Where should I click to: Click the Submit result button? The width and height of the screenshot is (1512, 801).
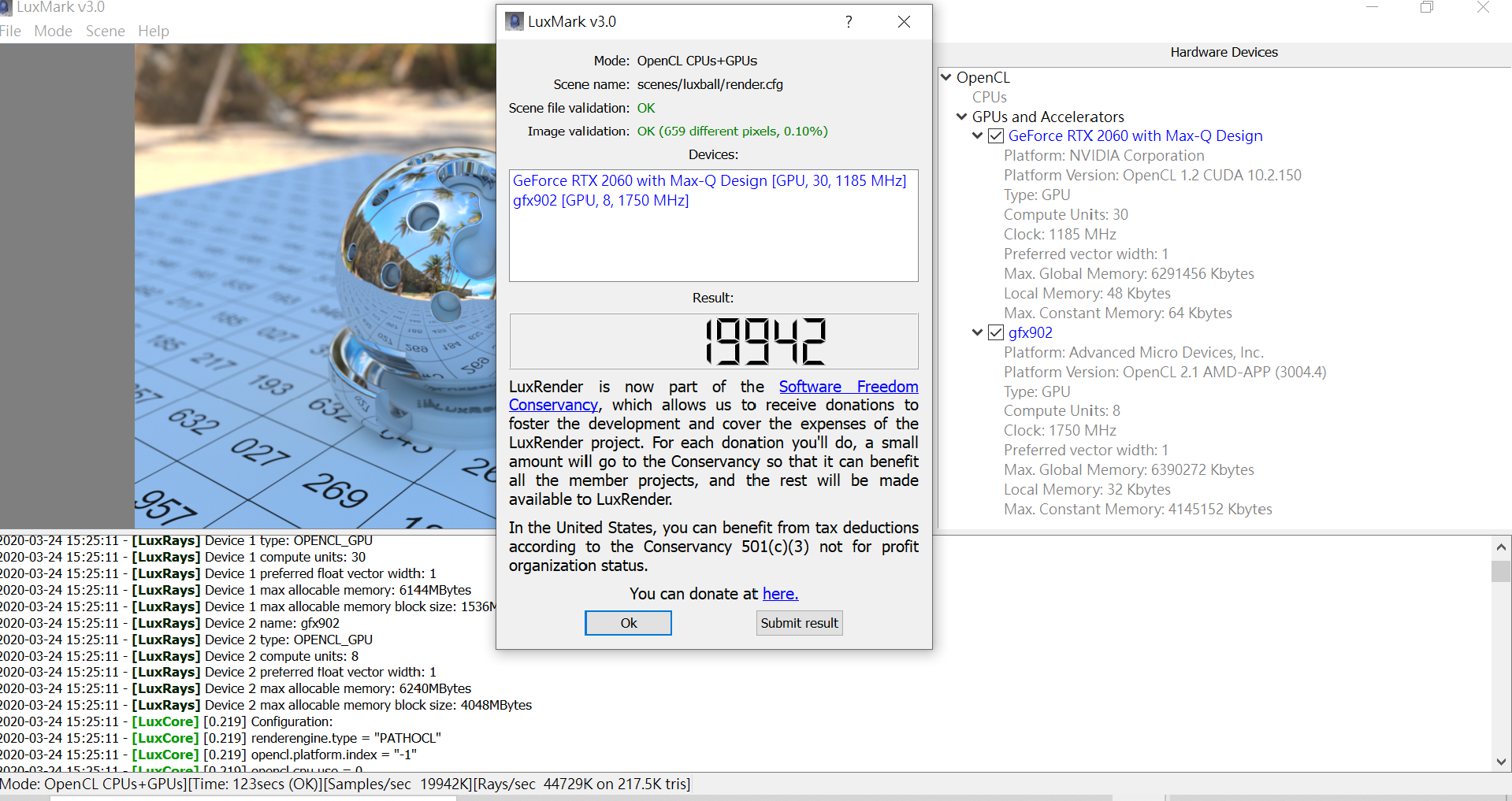tap(799, 623)
